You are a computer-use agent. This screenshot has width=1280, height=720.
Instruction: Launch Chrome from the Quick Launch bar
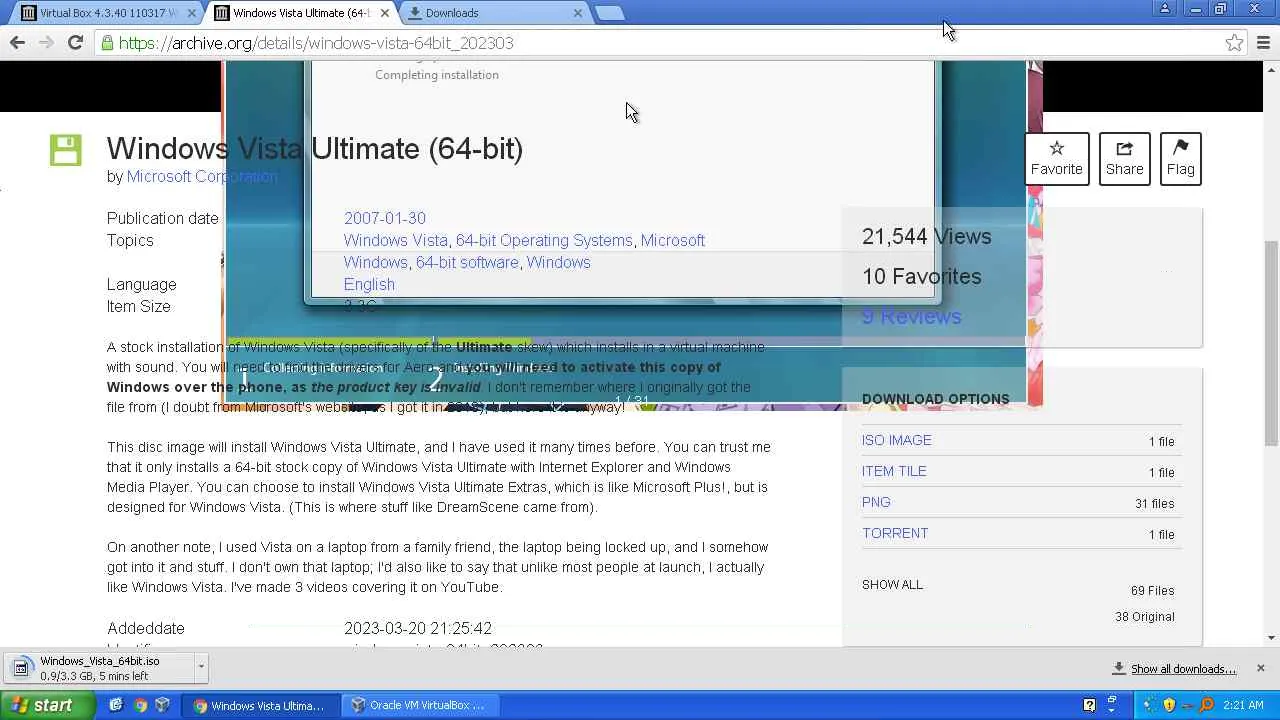coord(140,705)
